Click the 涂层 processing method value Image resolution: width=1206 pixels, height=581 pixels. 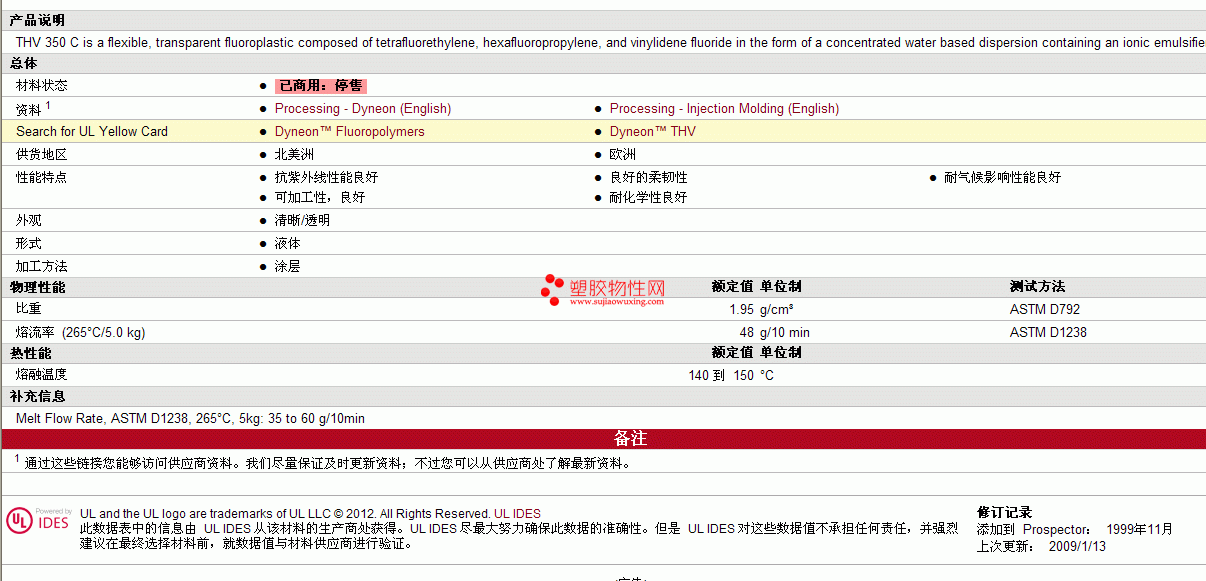[288, 267]
